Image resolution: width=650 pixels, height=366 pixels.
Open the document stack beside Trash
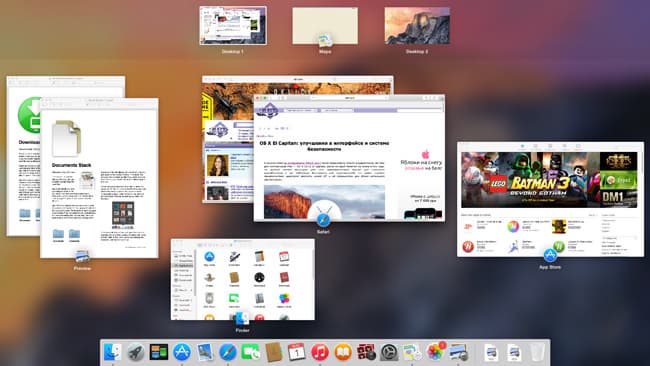(514, 353)
